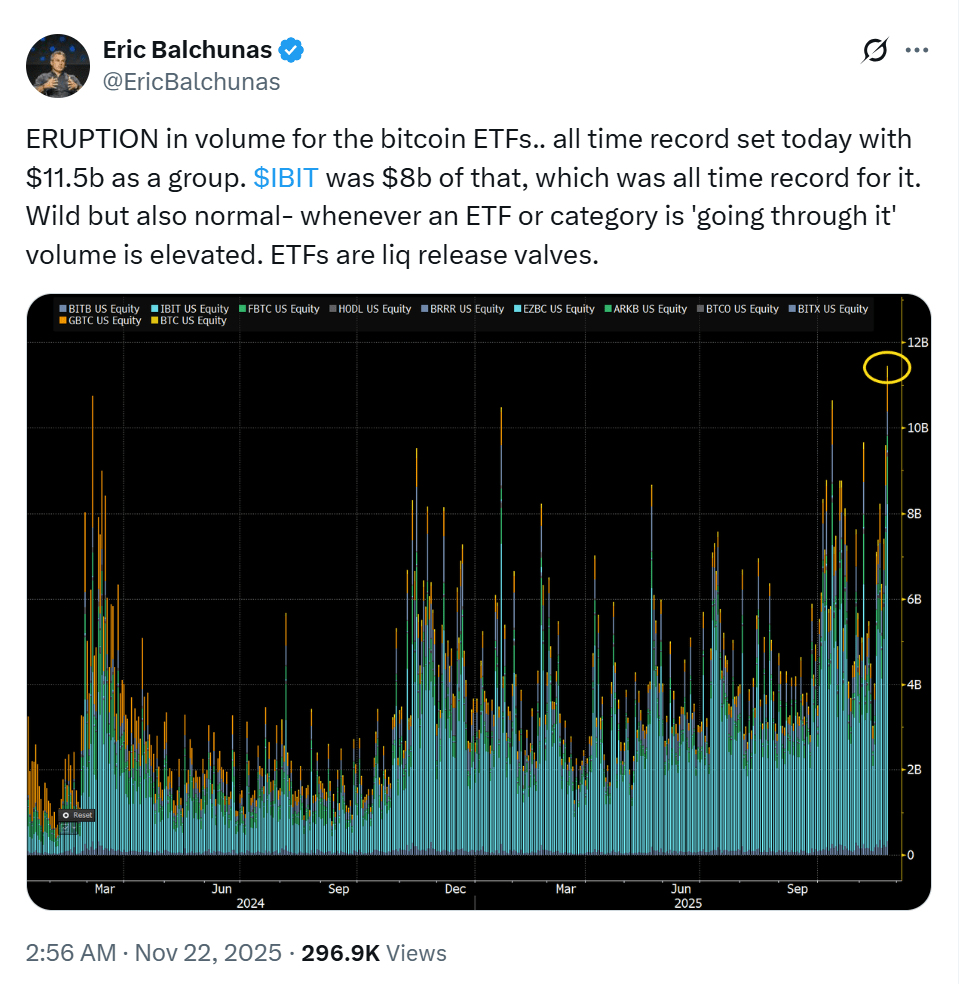
Task: Toggle ARKB US Equity legend entry
Action: (x=646, y=309)
